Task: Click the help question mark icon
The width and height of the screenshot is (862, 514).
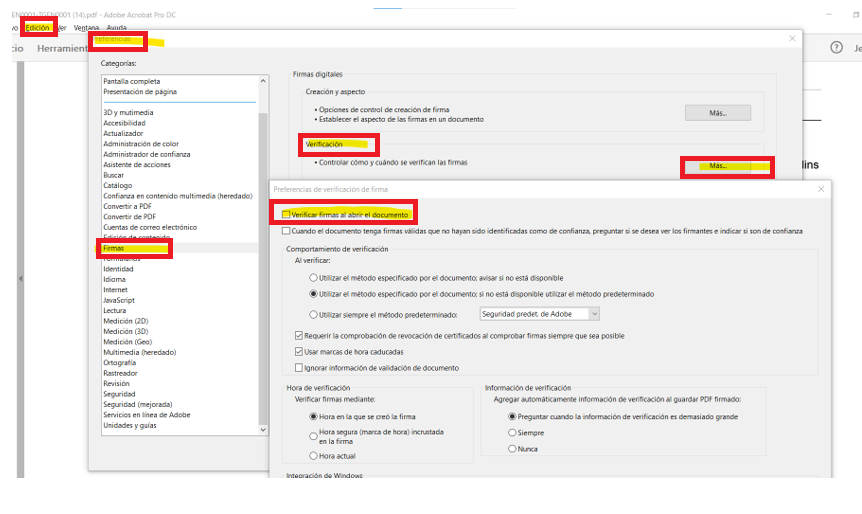Action: tap(836, 47)
